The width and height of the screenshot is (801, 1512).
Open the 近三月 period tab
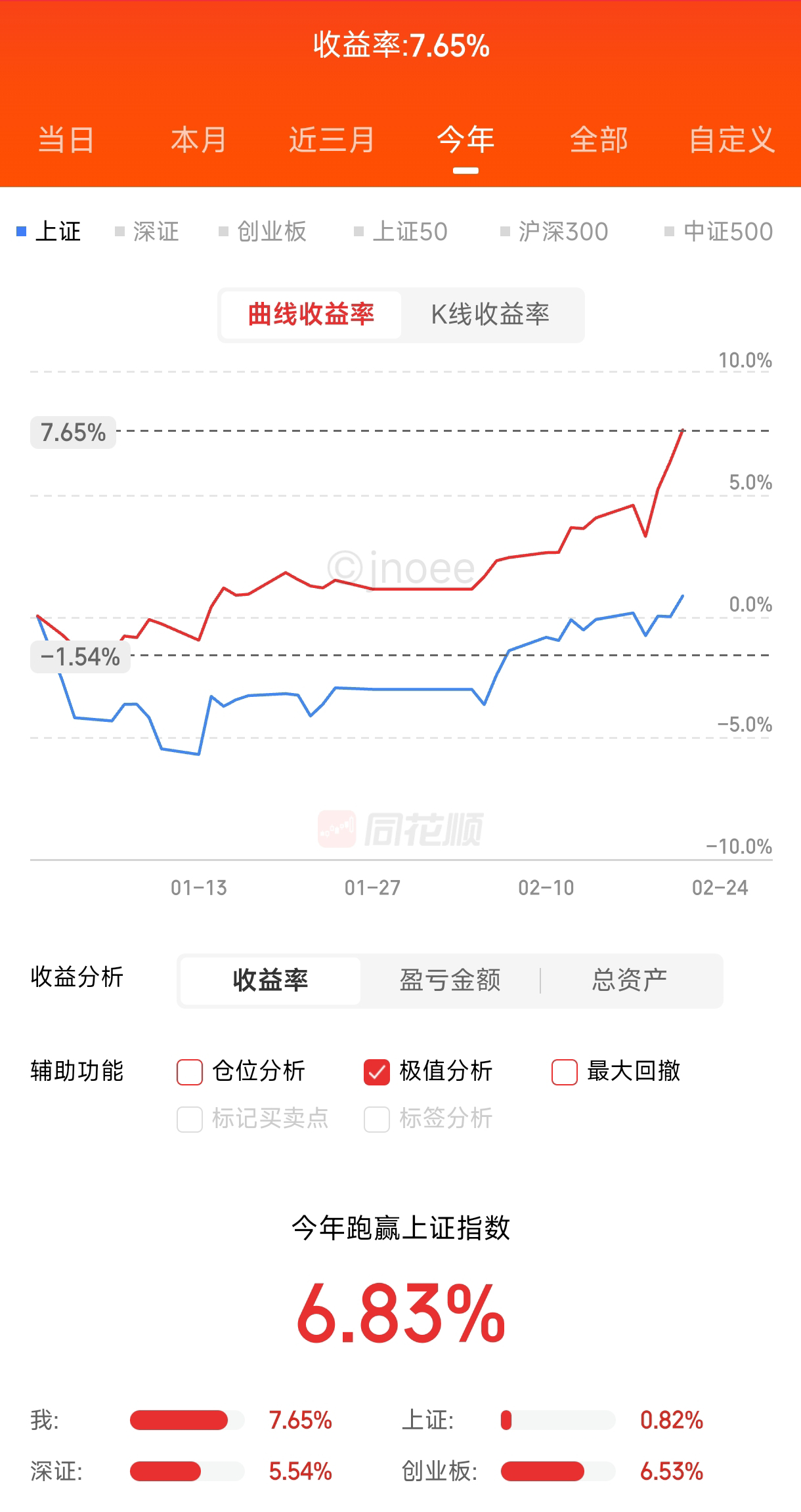332,140
